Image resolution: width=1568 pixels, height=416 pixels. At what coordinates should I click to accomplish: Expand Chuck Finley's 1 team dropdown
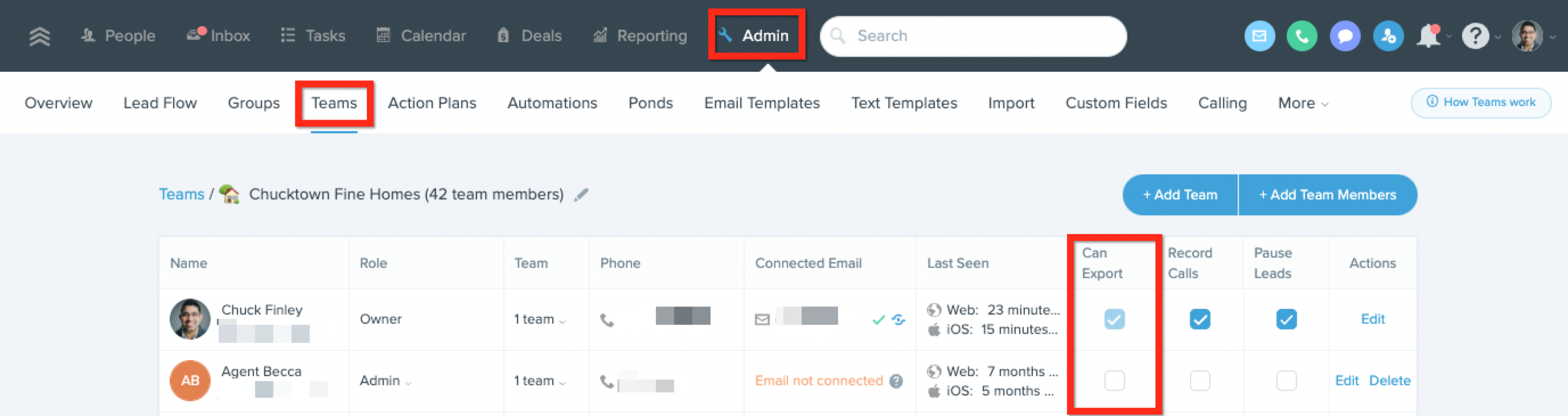point(540,319)
